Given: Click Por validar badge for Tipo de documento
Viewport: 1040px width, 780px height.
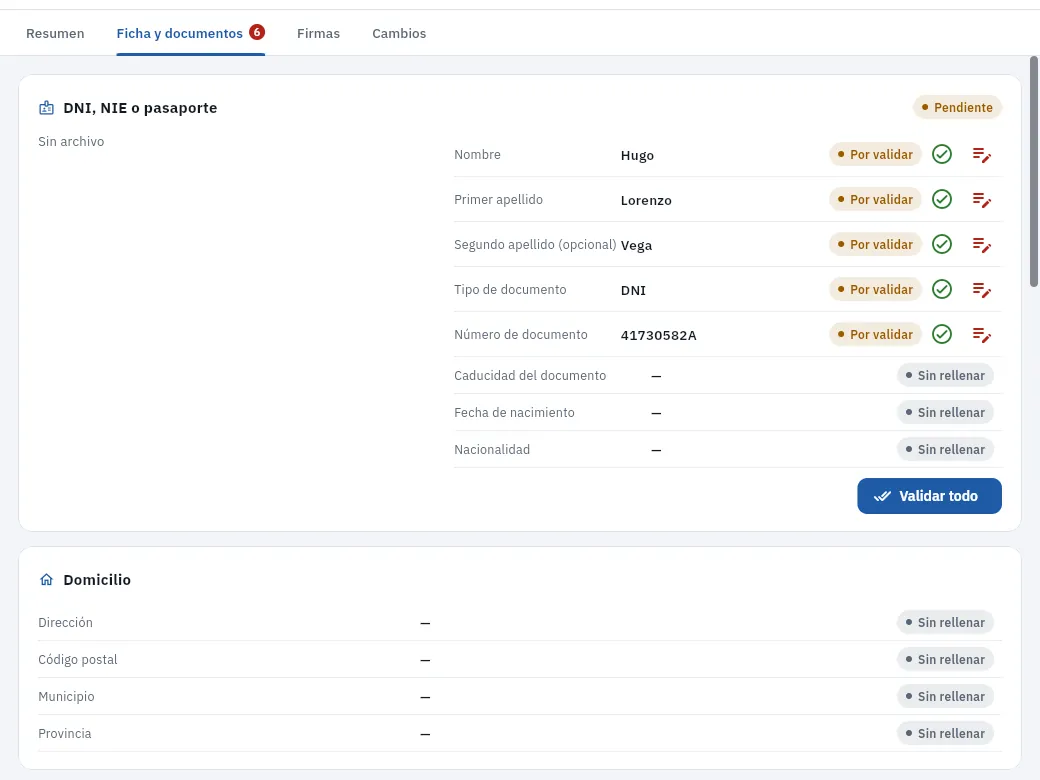Looking at the screenshot, I should (x=875, y=290).
